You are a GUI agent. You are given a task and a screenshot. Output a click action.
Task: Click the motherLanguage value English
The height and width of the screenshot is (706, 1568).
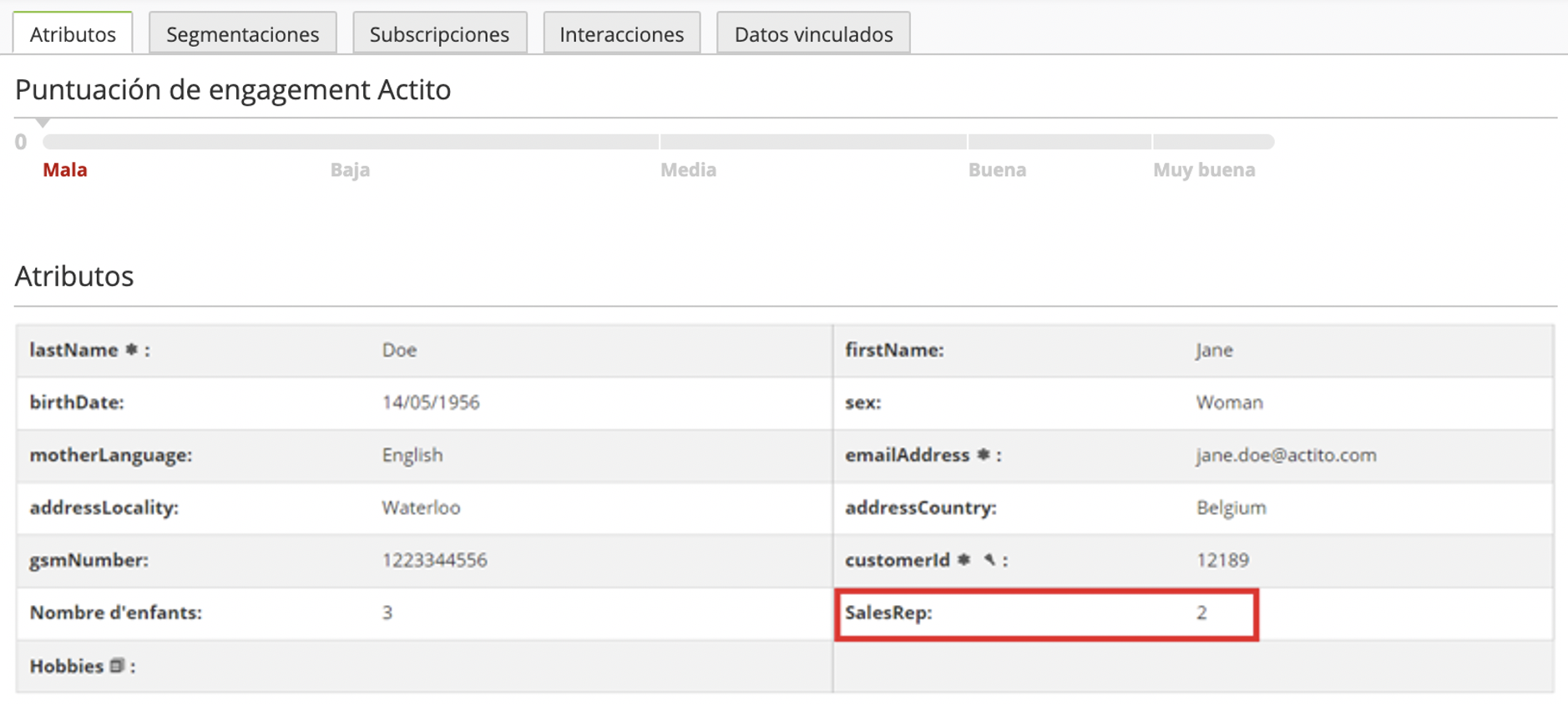(412, 455)
